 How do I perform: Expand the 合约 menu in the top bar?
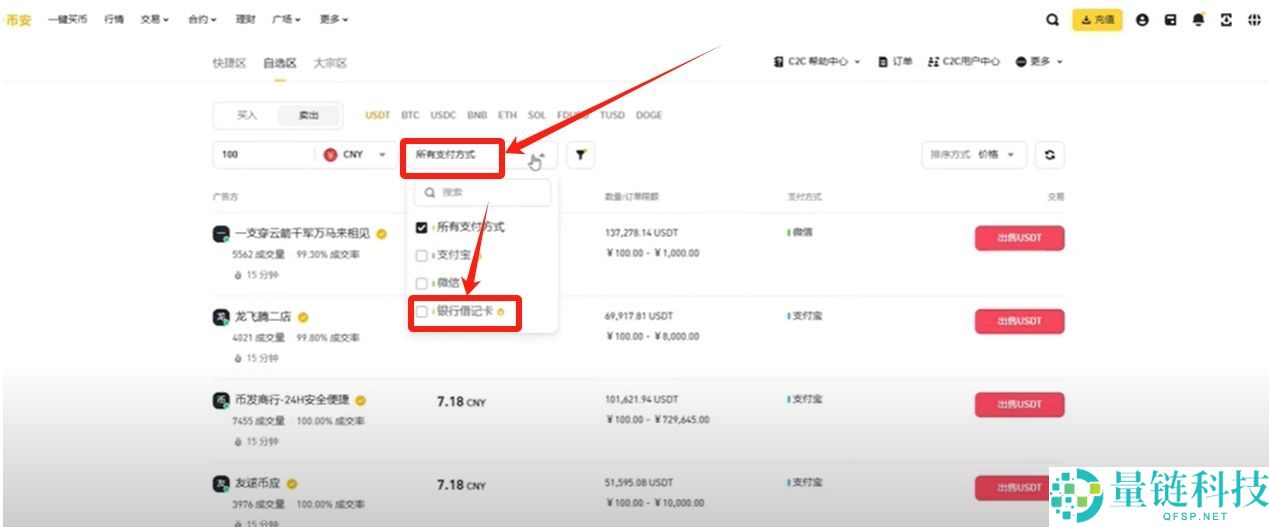tap(203, 19)
